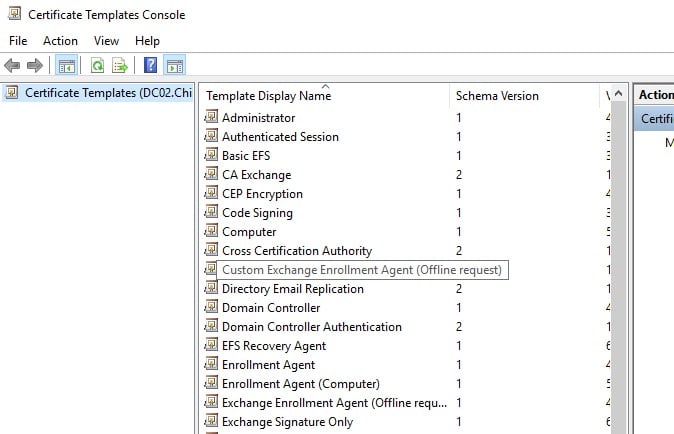Select the Exchange Signature Only template
This screenshot has height=434, width=674.
click(287, 422)
